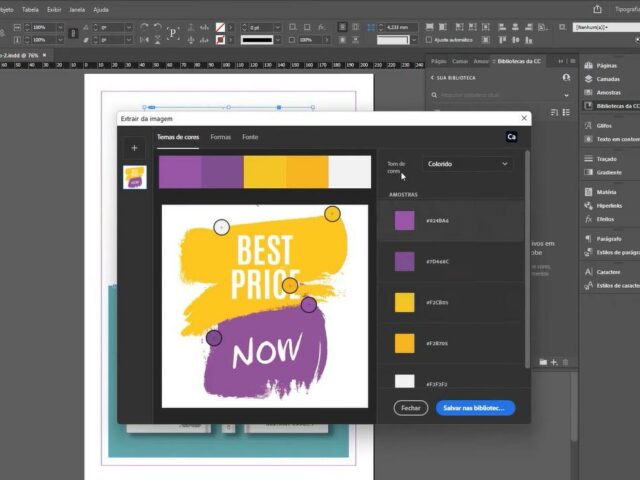Expand the Colorido color mood dropdown
Screen dimensions: 640x480
468,164
